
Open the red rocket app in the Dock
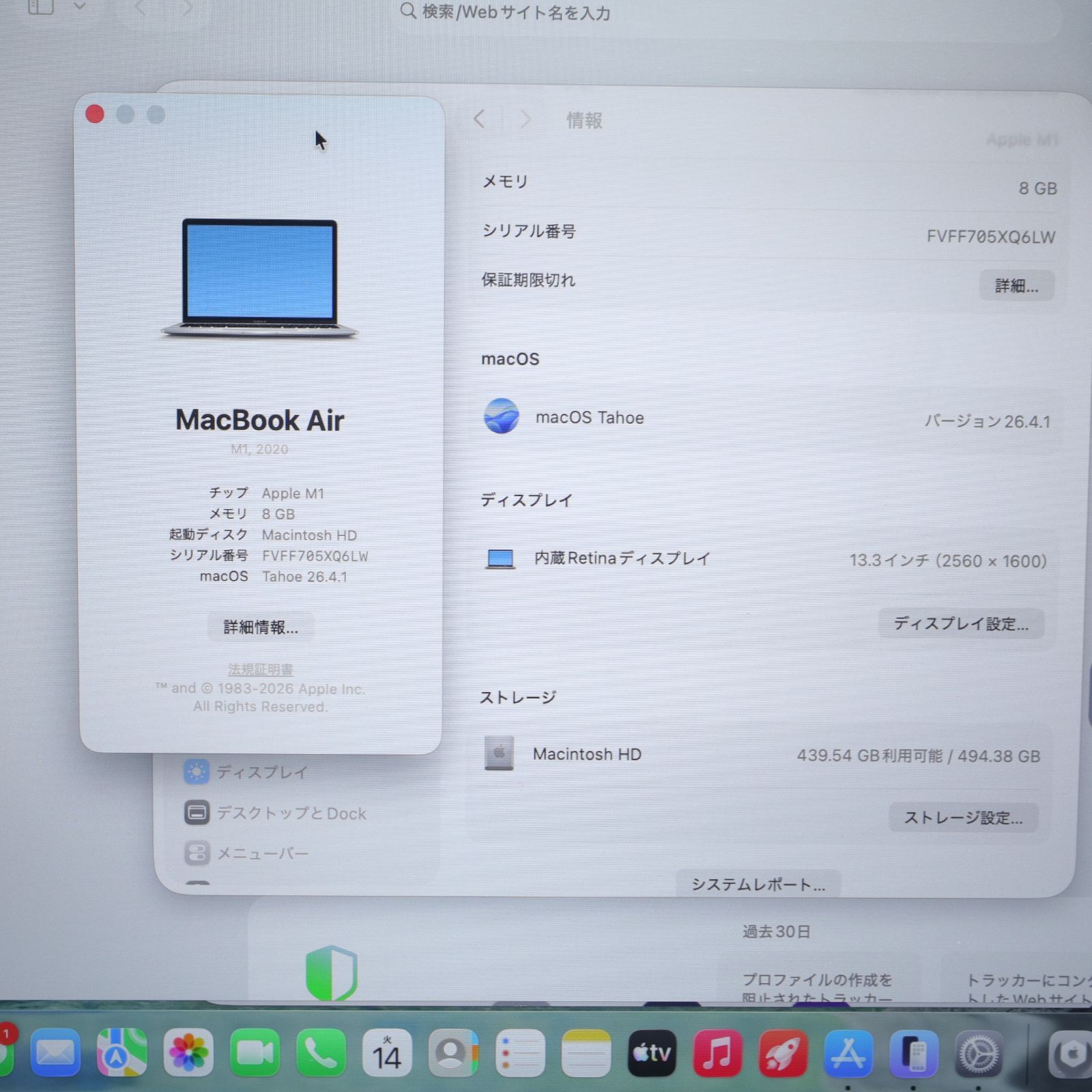click(x=783, y=1053)
